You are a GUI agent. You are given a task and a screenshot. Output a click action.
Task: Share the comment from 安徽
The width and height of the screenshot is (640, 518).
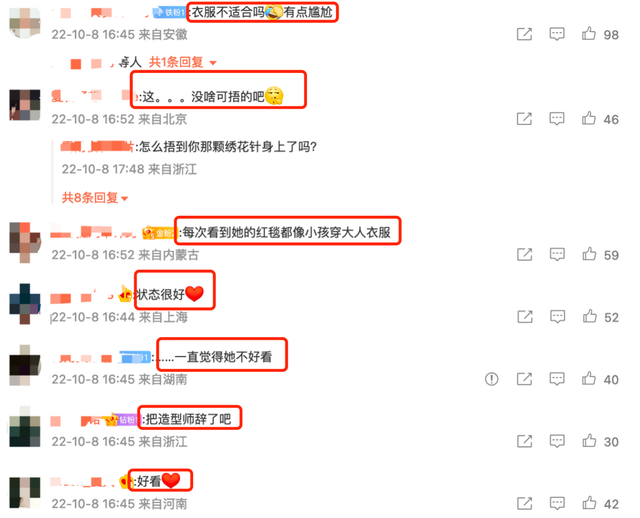point(524,34)
